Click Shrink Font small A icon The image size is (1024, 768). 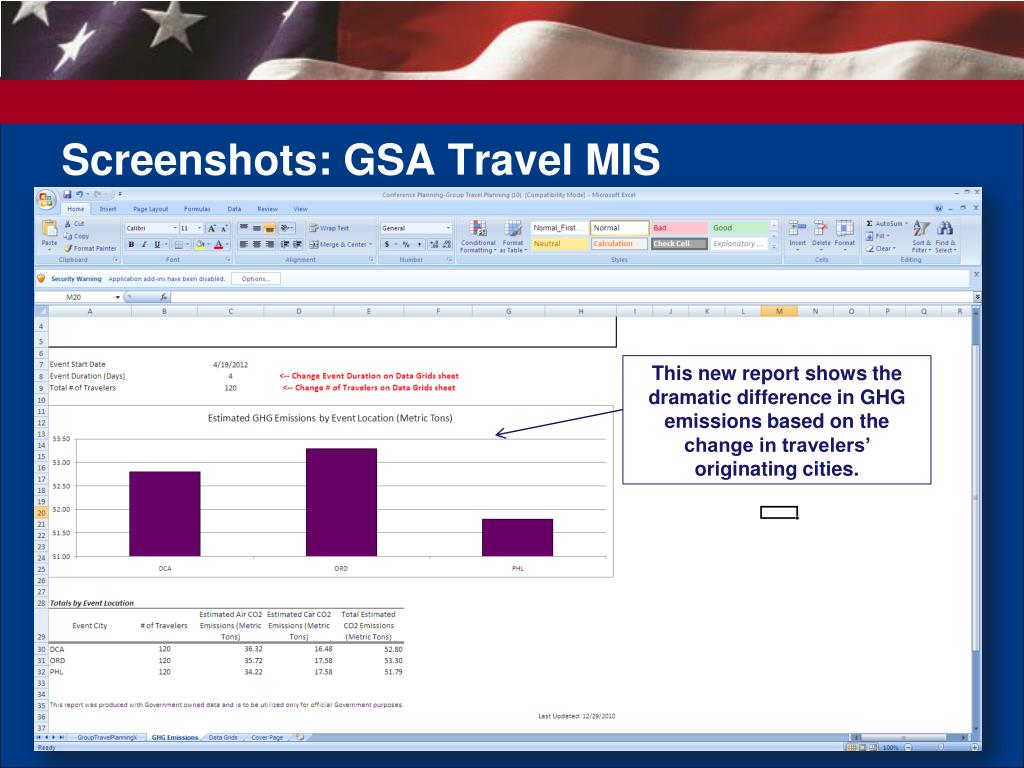coord(224,229)
